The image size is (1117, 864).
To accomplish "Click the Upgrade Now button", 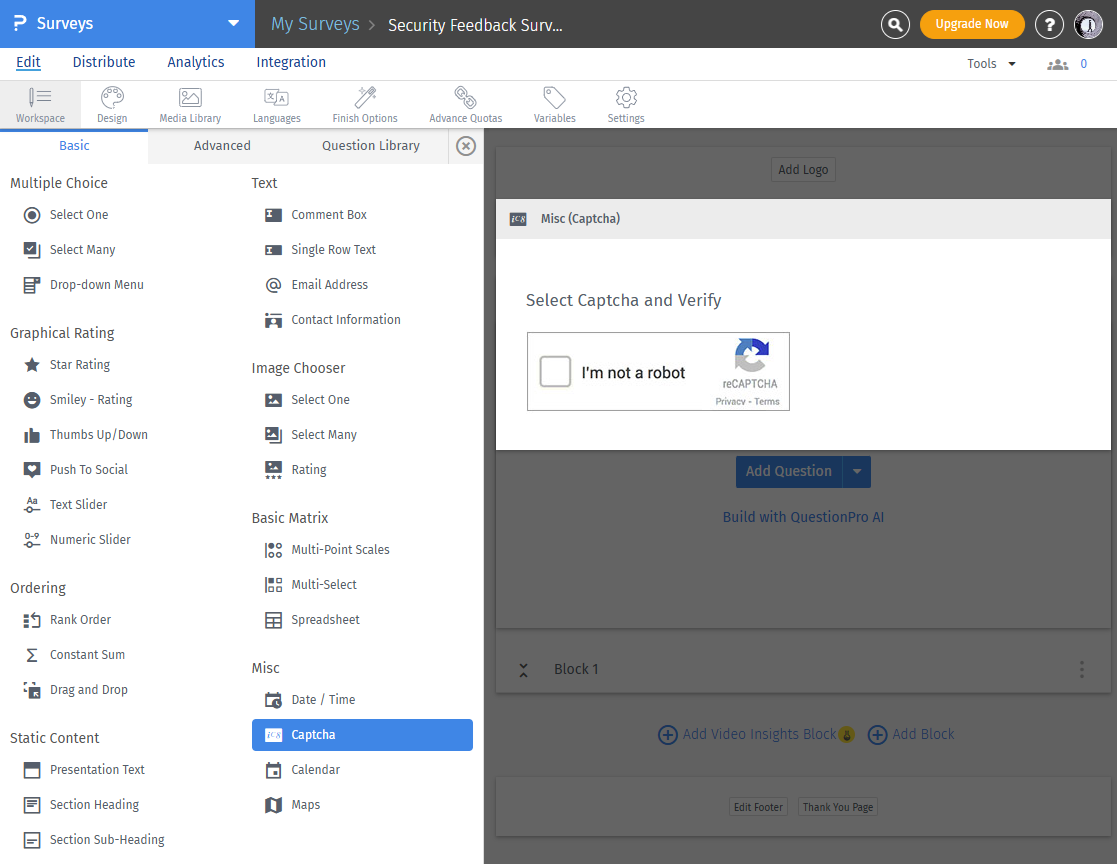I will pos(972,24).
